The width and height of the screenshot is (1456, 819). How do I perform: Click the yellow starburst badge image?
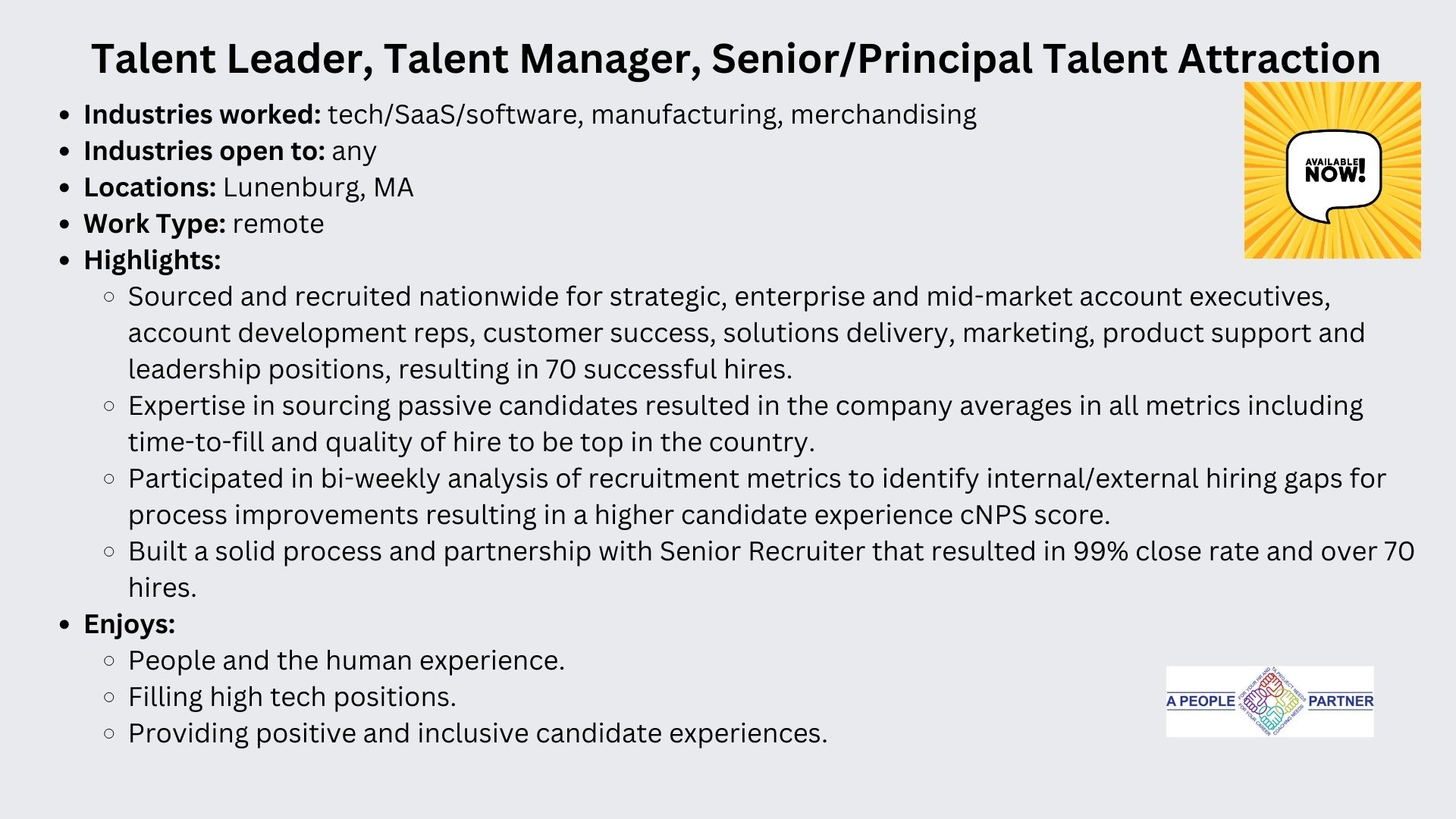tap(1332, 171)
